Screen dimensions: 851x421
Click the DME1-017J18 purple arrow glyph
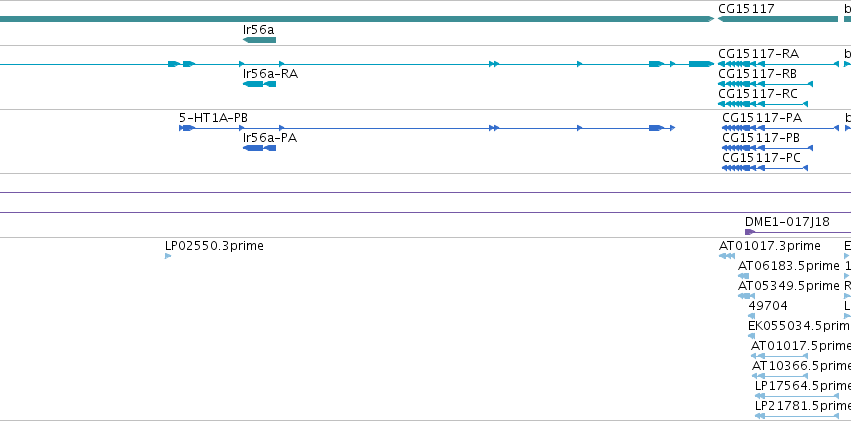750,232
